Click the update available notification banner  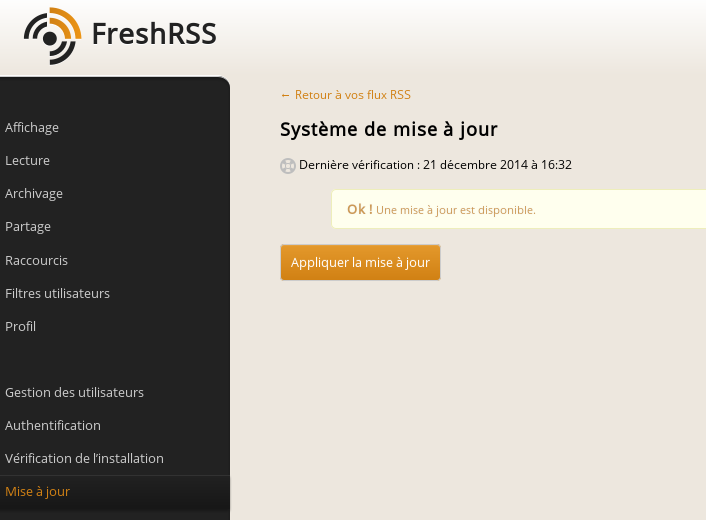[519, 209]
